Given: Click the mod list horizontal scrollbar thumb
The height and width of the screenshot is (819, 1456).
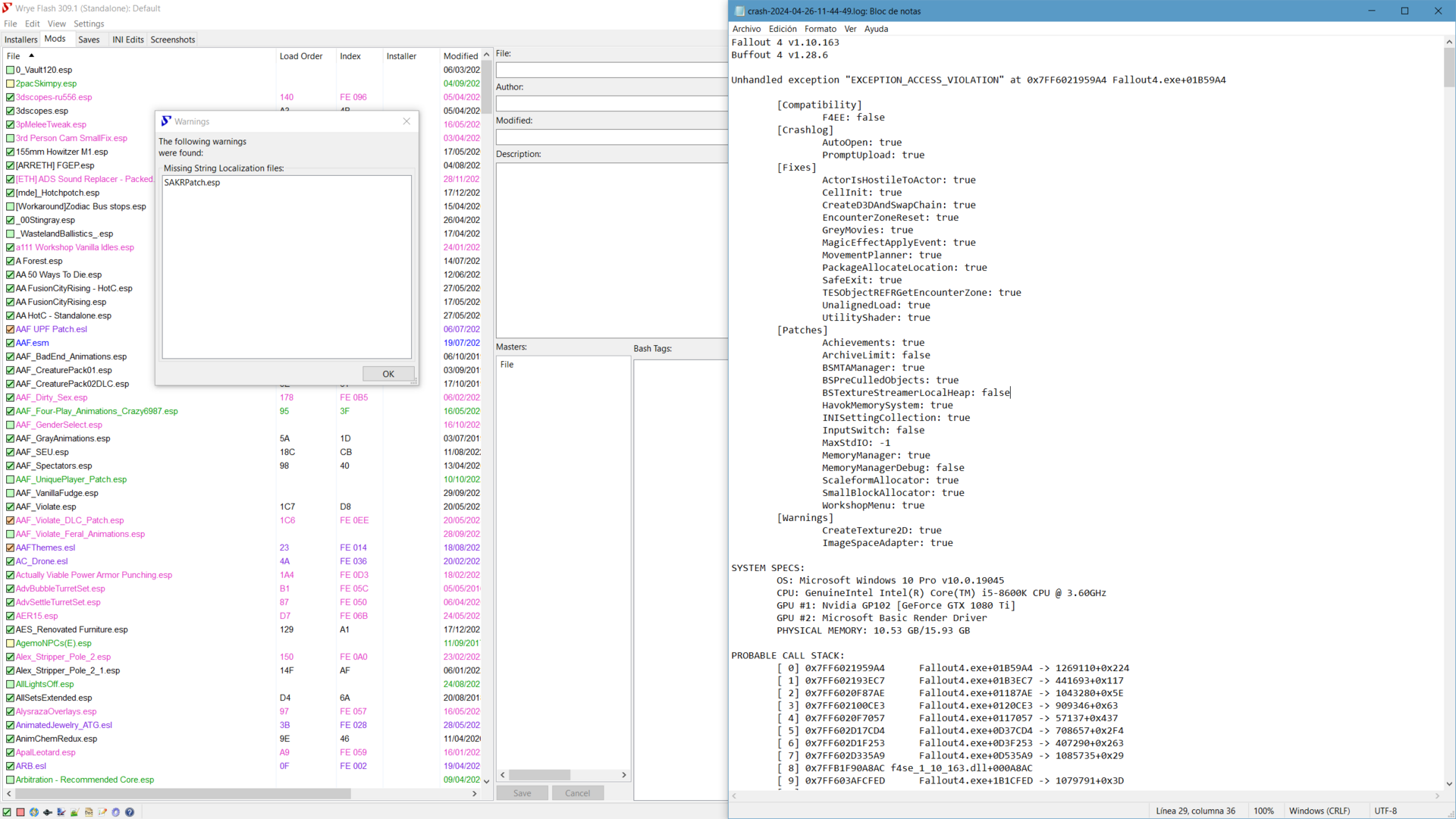Looking at the screenshot, I should pyautogui.click(x=183, y=794).
